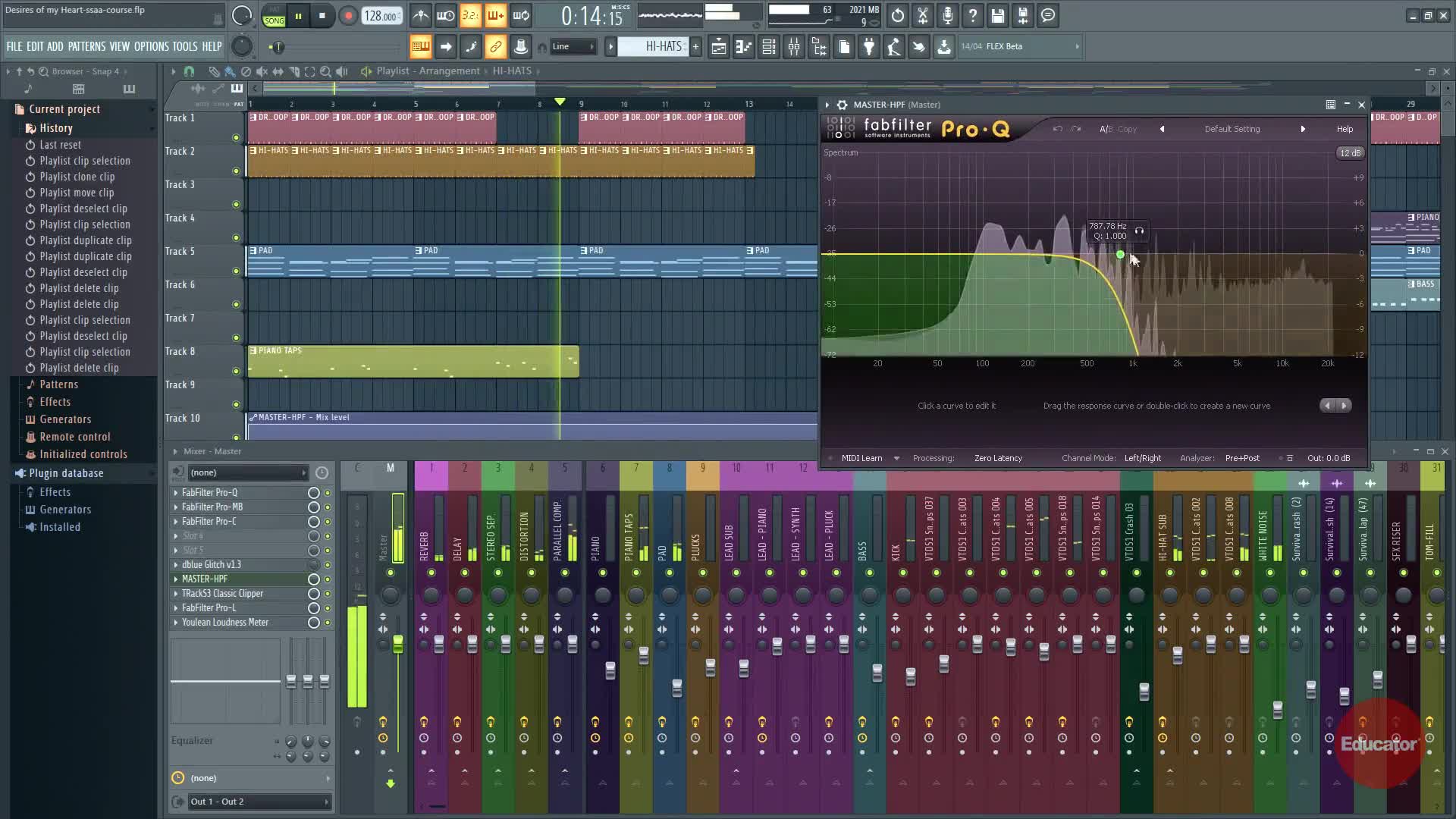Mute Track 3 using its green dot

pos(236,204)
